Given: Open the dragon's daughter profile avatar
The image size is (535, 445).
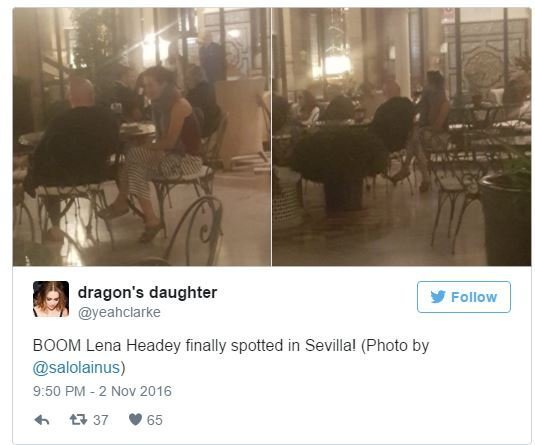Looking at the screenshot, I should (x=51, y=299).
